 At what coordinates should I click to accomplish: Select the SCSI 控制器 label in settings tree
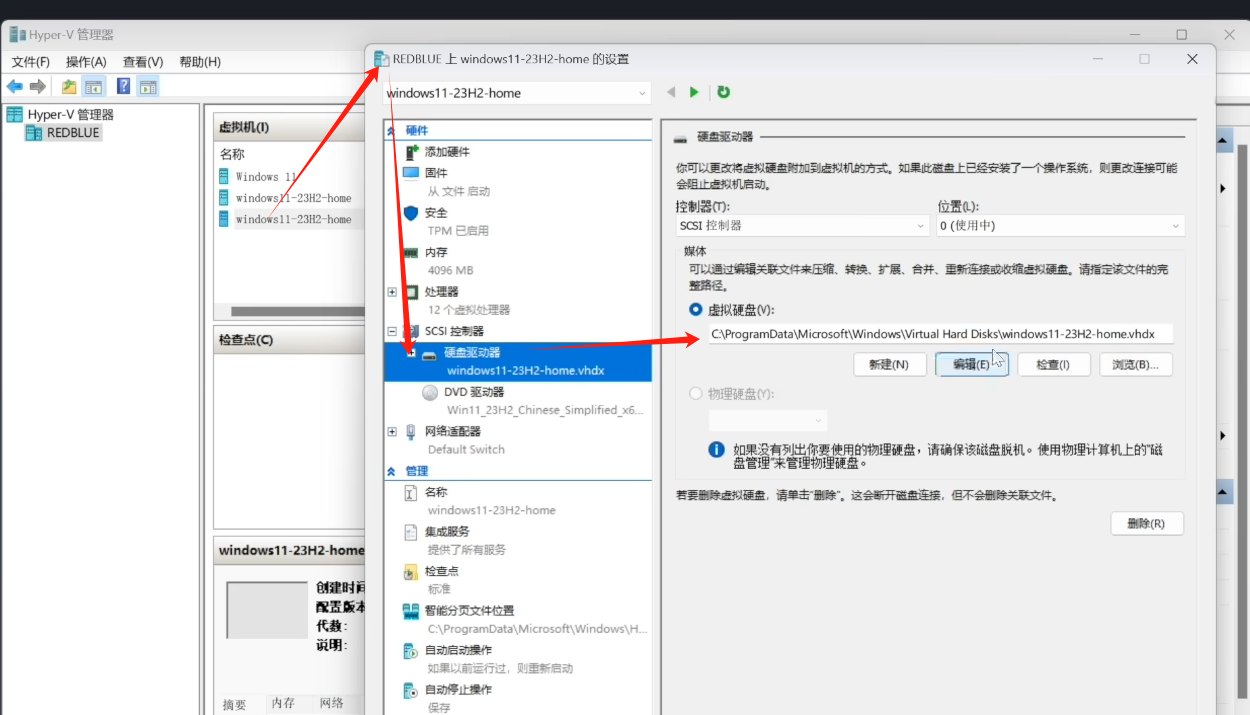pos(454,331)
